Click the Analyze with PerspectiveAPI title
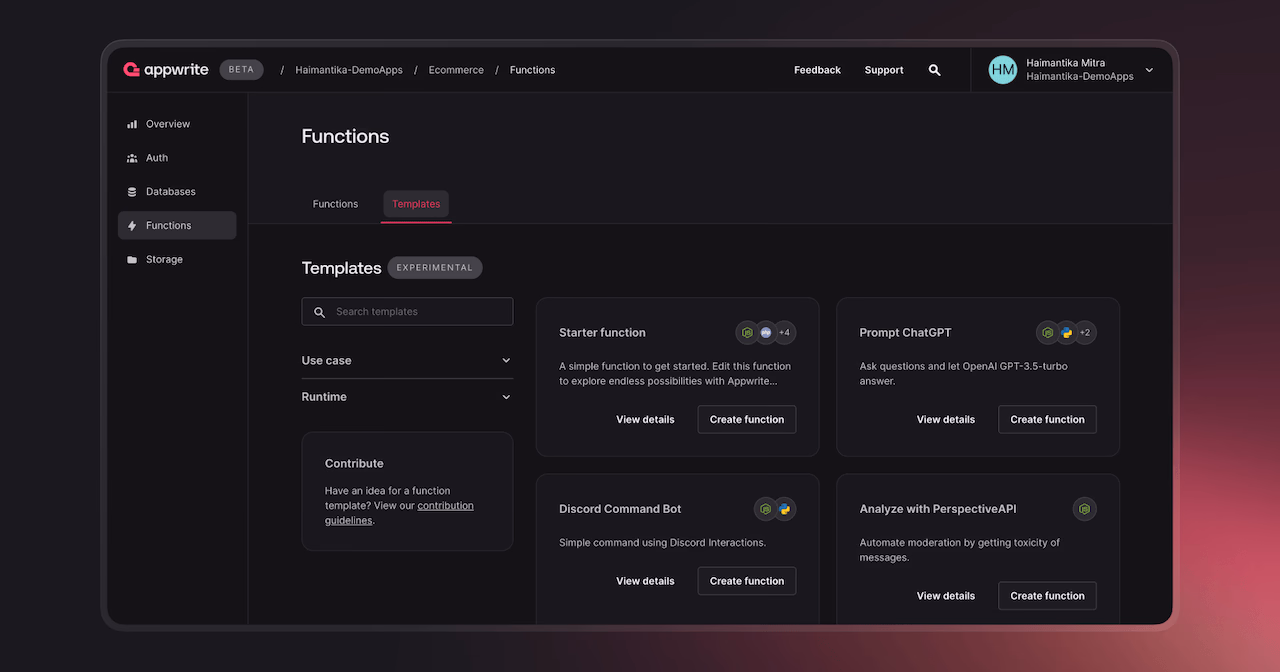 [938, 509]
